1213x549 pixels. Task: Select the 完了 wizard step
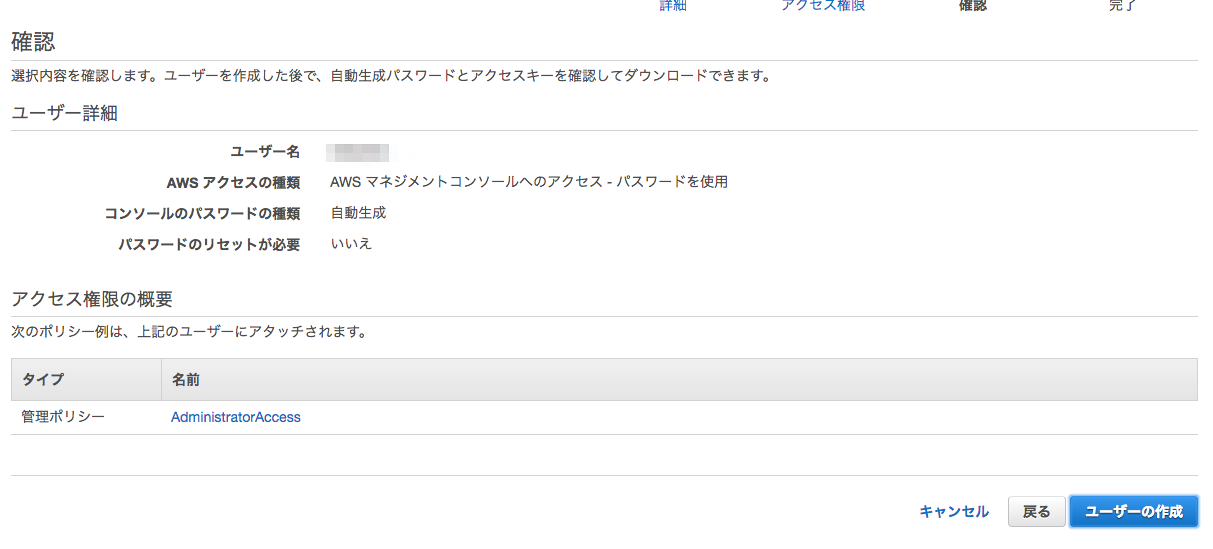point(1123,5)
